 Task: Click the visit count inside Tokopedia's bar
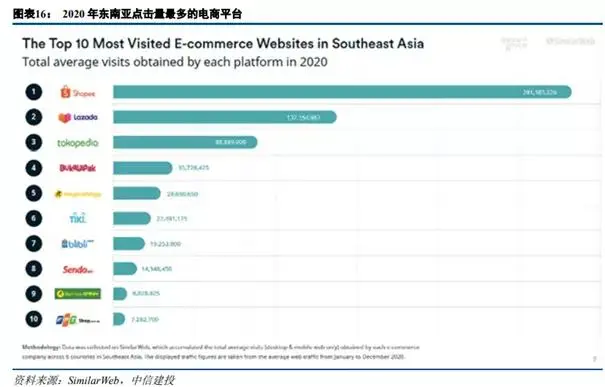point(231,142)
